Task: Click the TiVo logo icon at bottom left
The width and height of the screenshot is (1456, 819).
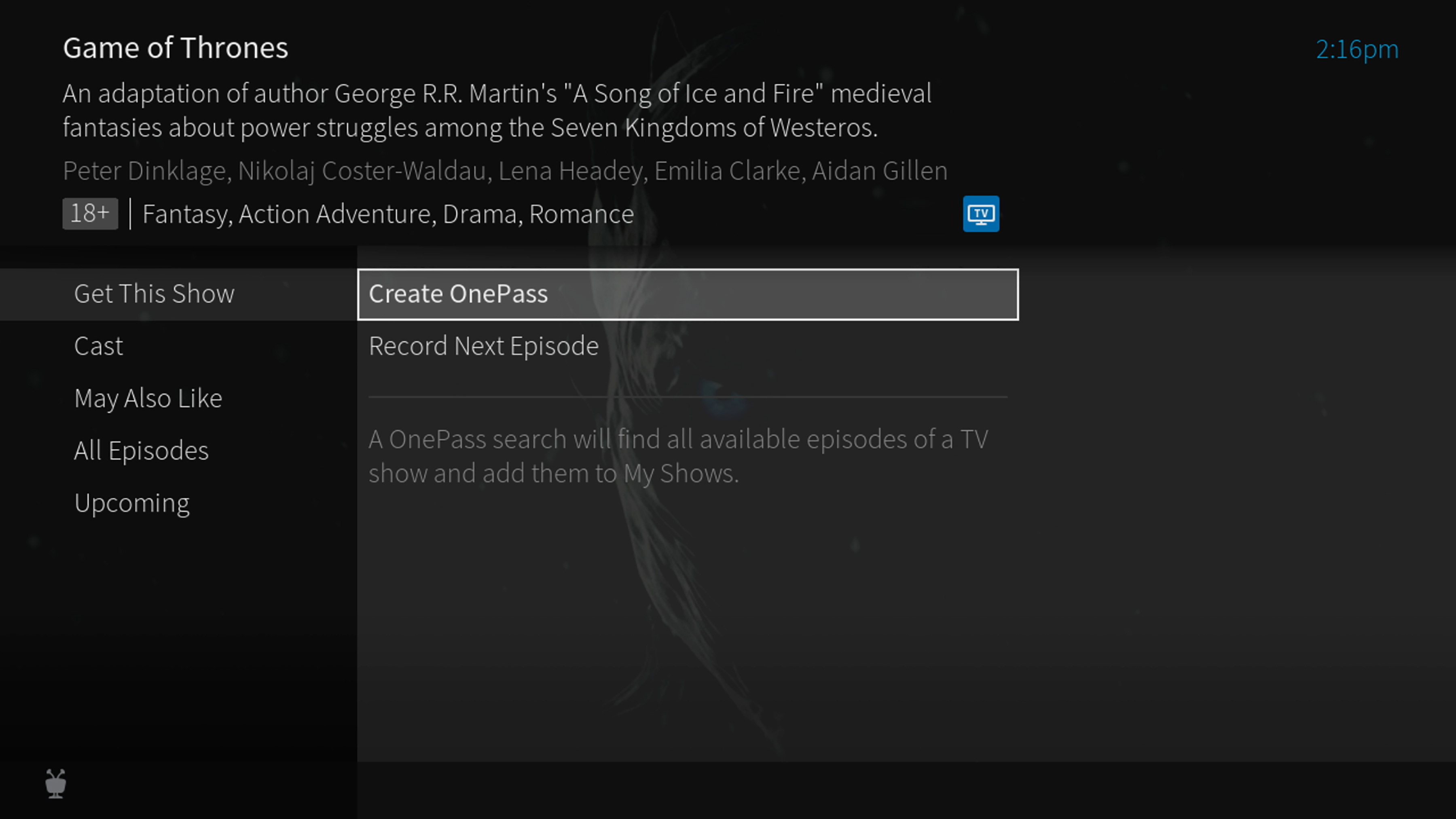Action: (56, 783)
